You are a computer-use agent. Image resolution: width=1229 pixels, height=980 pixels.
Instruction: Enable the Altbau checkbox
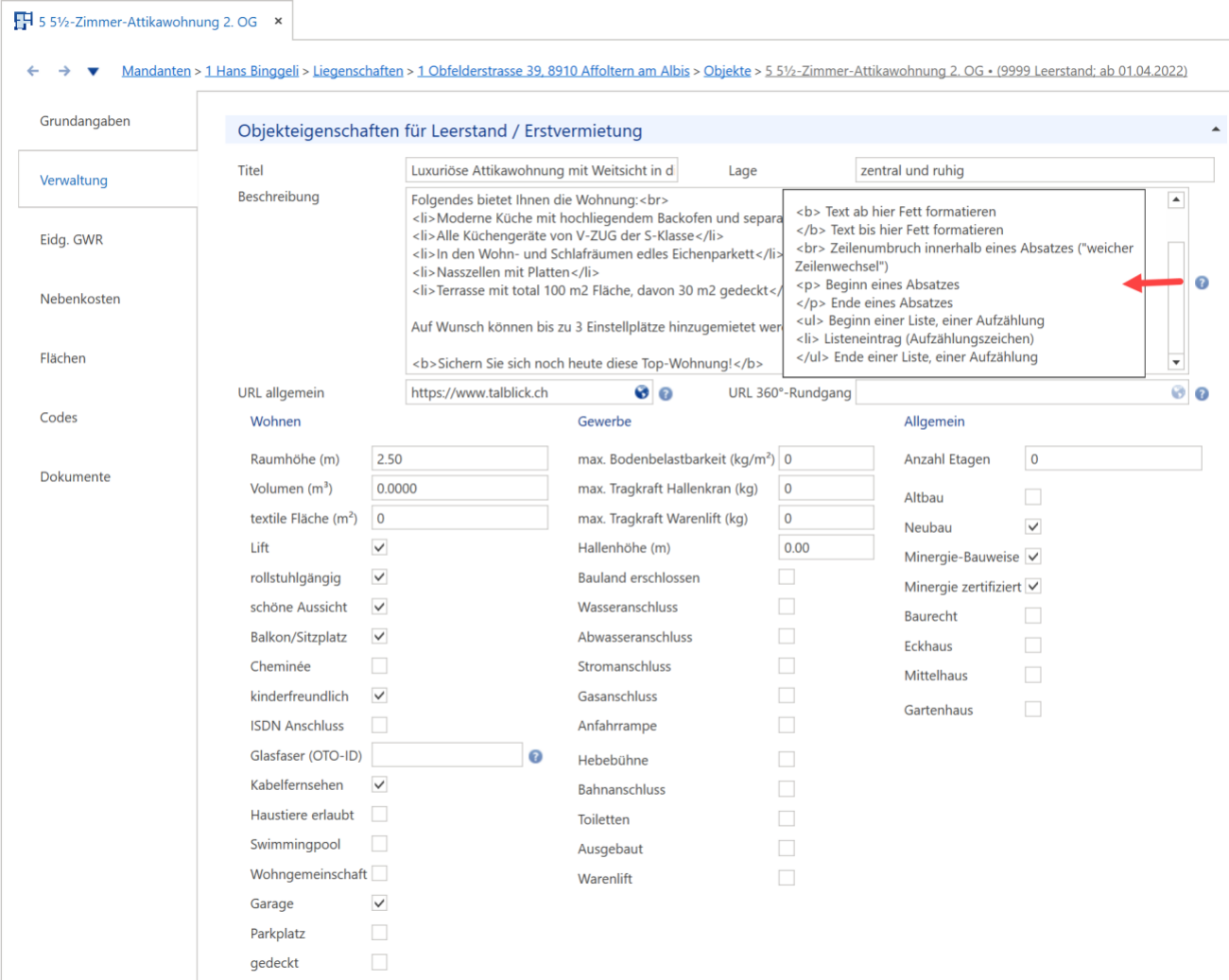click(x=1033, y=497)
